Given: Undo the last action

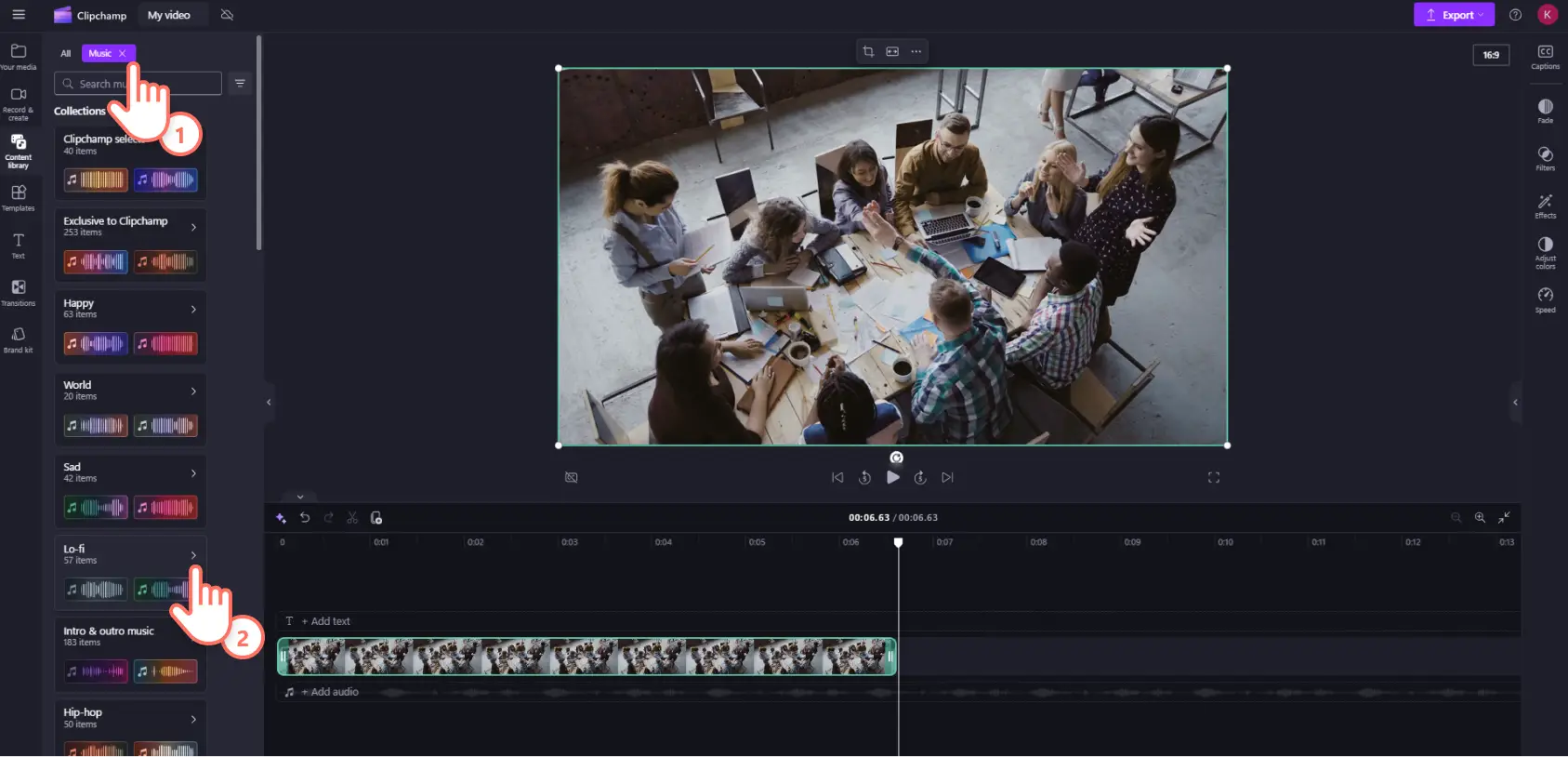Looking at the screenshot, I should pos(305,518).
